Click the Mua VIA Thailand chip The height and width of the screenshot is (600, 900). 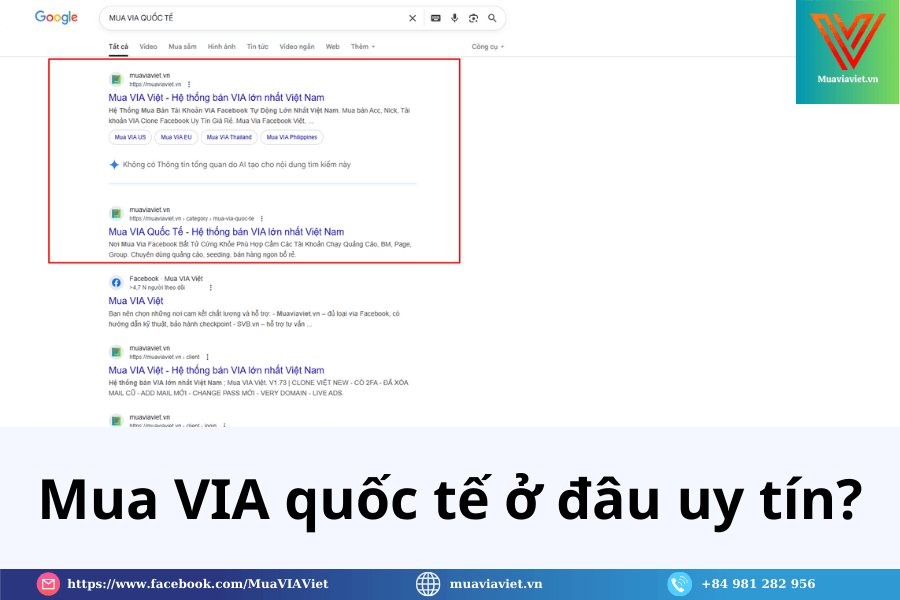point(229,137)
